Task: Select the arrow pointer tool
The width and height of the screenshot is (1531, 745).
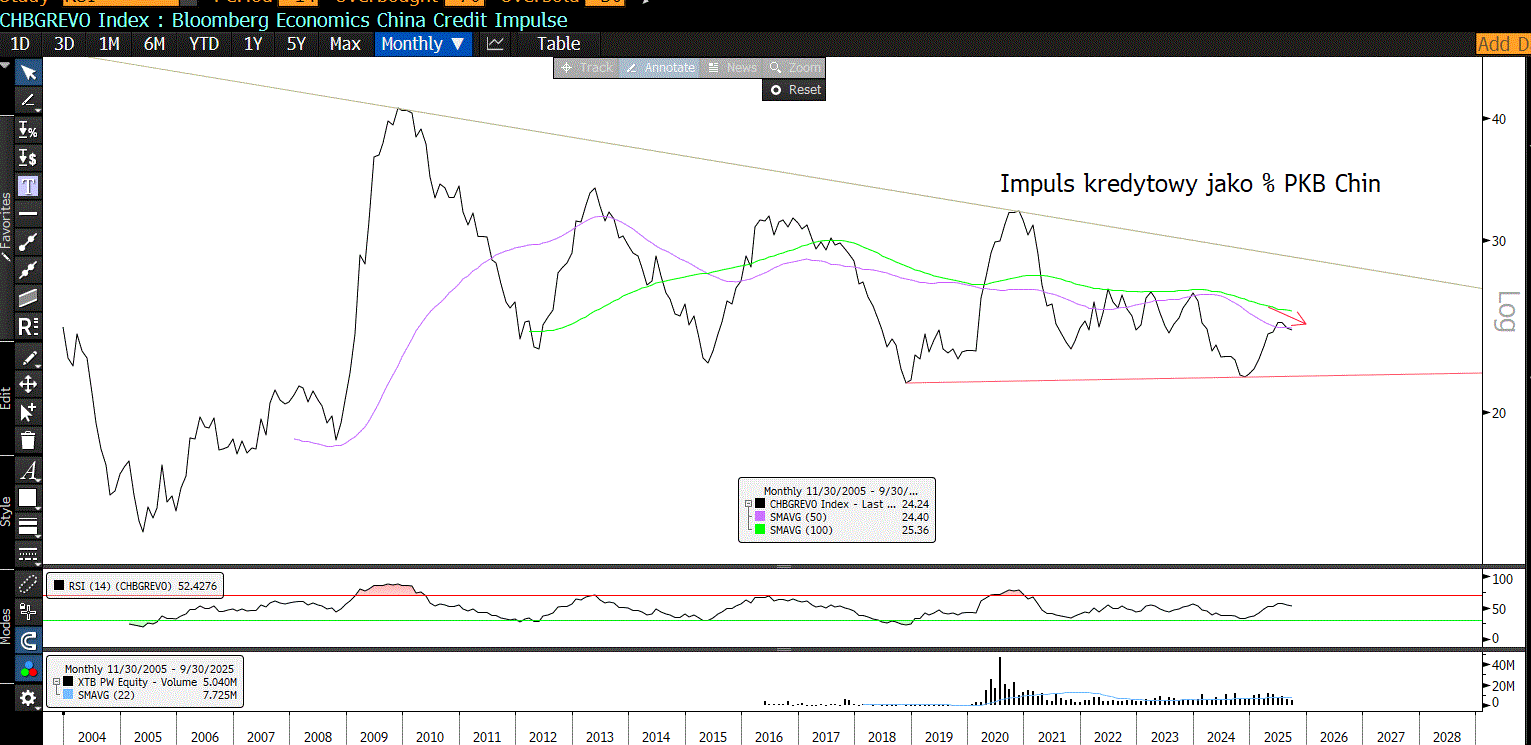Action: pyautogui.click(x=28, y=73)
